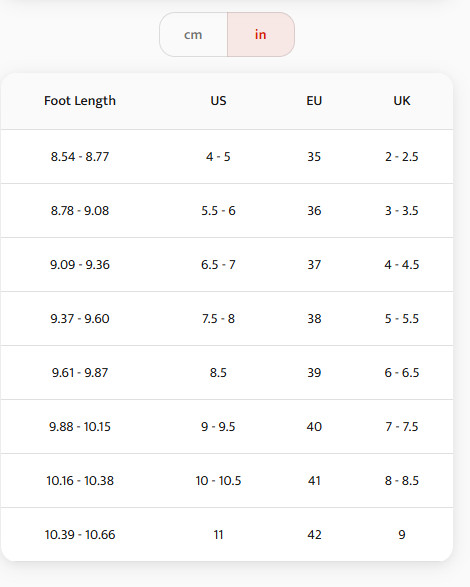Select EU size 37 cell
The image size is (470, 587).
(x=314, y=265)
